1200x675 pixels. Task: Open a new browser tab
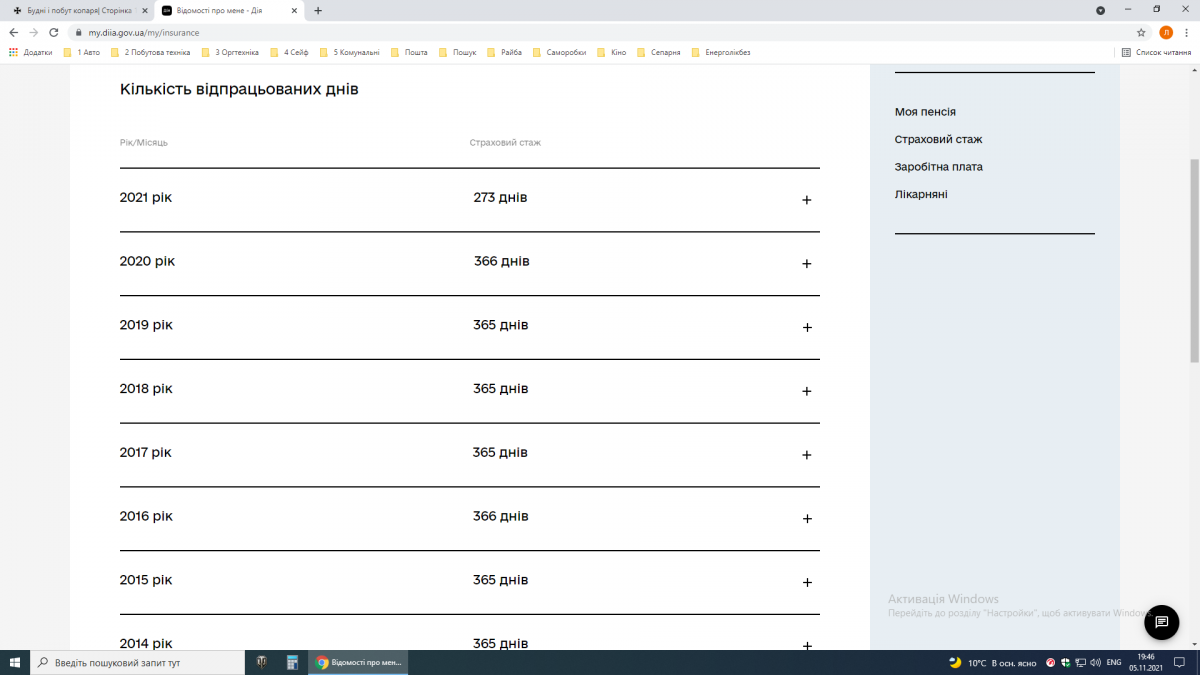318,10
